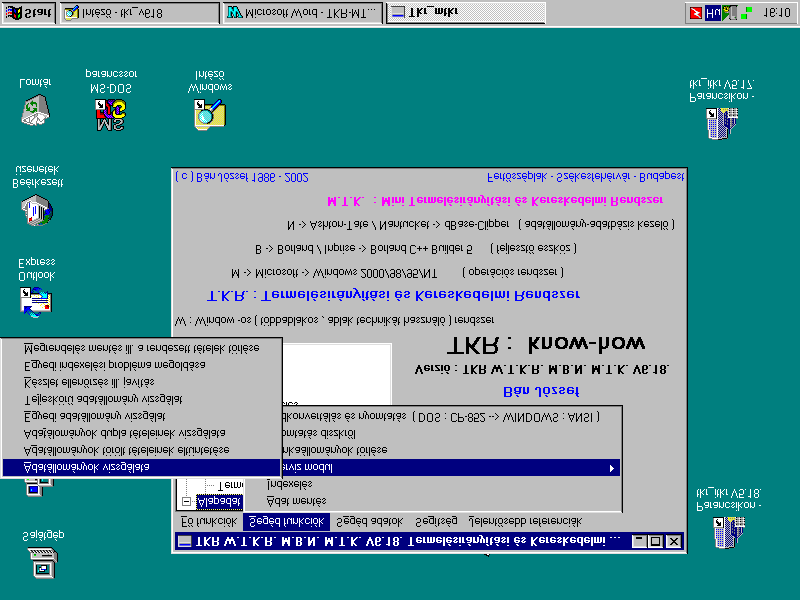Viewport: 800px width, 600px height.
Task: Select Adatállományok dupla tételeinek vizsgálata
Action: [141, 433]
